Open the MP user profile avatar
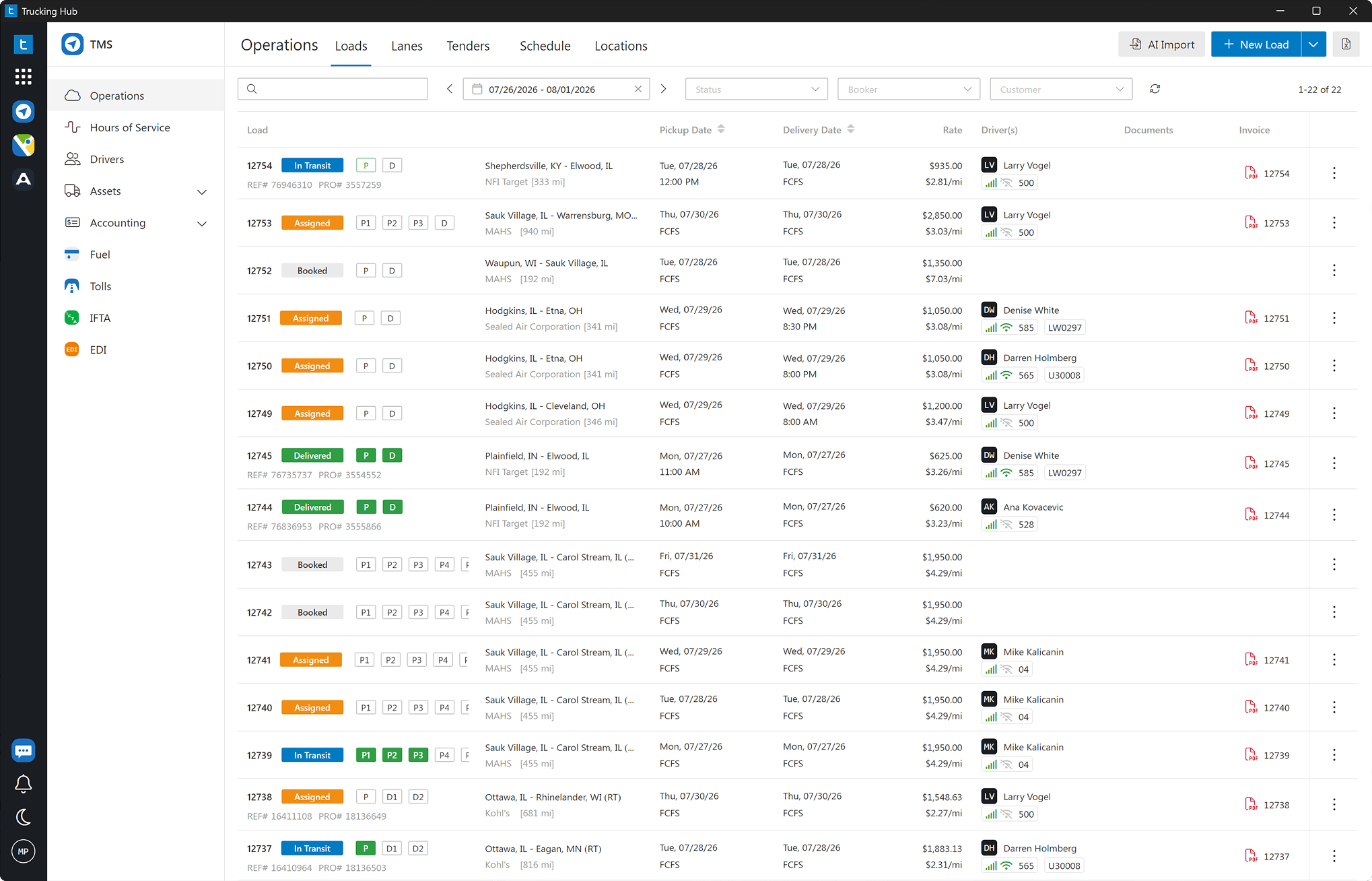The width and height of the screenshot is (1372, 881). tap(24, 851)
